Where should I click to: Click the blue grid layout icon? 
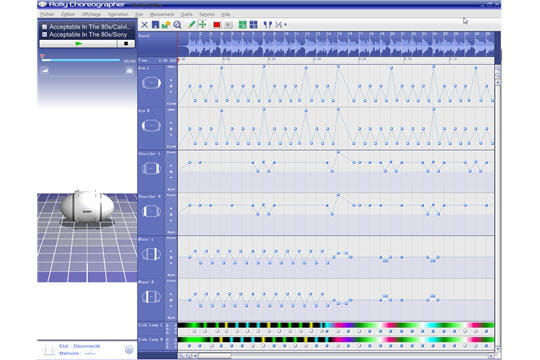[253, 24]
